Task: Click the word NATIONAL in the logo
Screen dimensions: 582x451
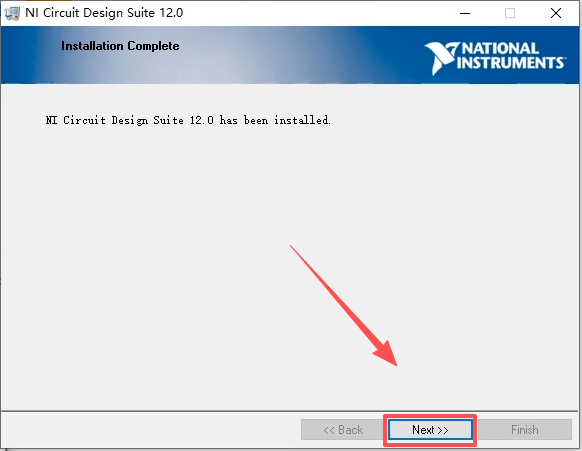Action: pos(500,48)
